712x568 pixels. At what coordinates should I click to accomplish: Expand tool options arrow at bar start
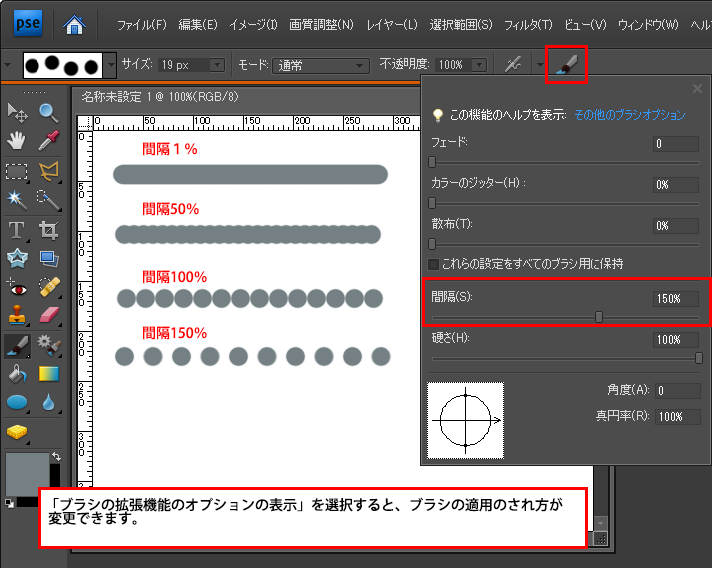pos(8,65)
